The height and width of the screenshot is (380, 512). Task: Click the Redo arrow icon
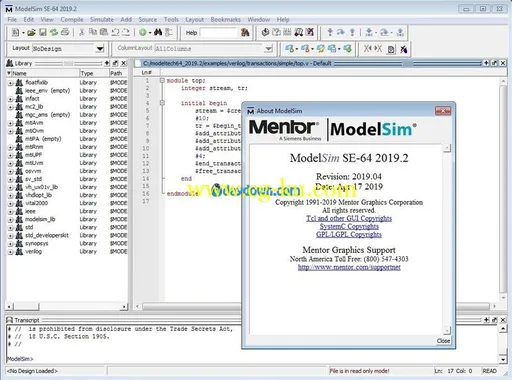(x=126, y=32)
